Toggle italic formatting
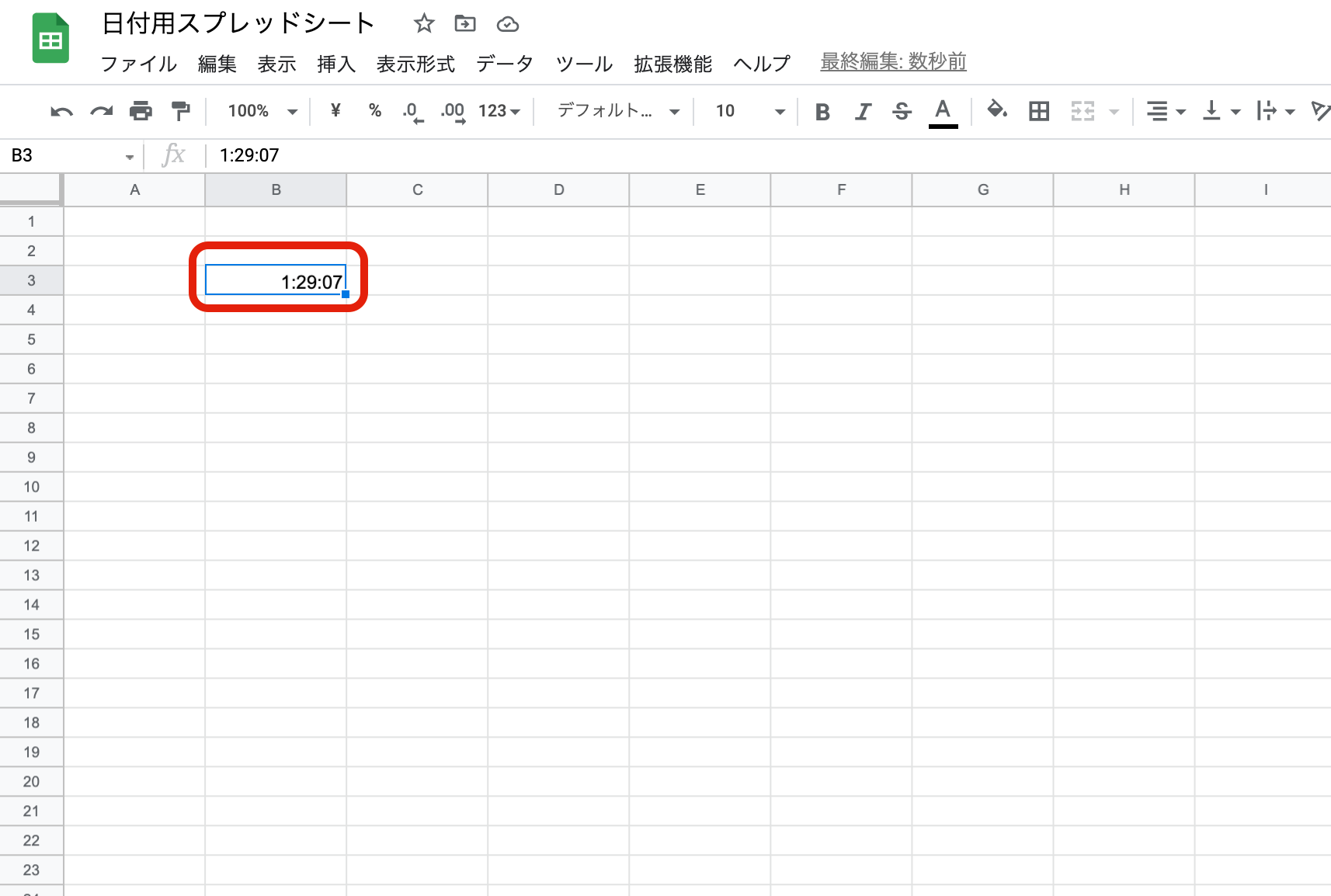 click(863, 112)
